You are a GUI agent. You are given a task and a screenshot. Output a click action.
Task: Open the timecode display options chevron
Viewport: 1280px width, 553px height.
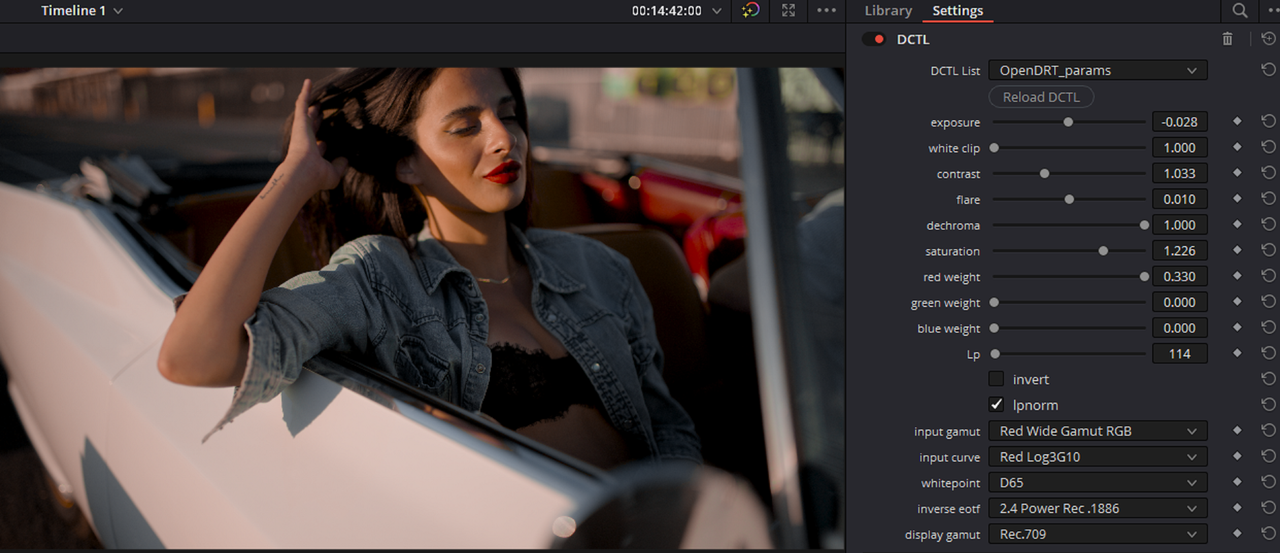[716, 11]
